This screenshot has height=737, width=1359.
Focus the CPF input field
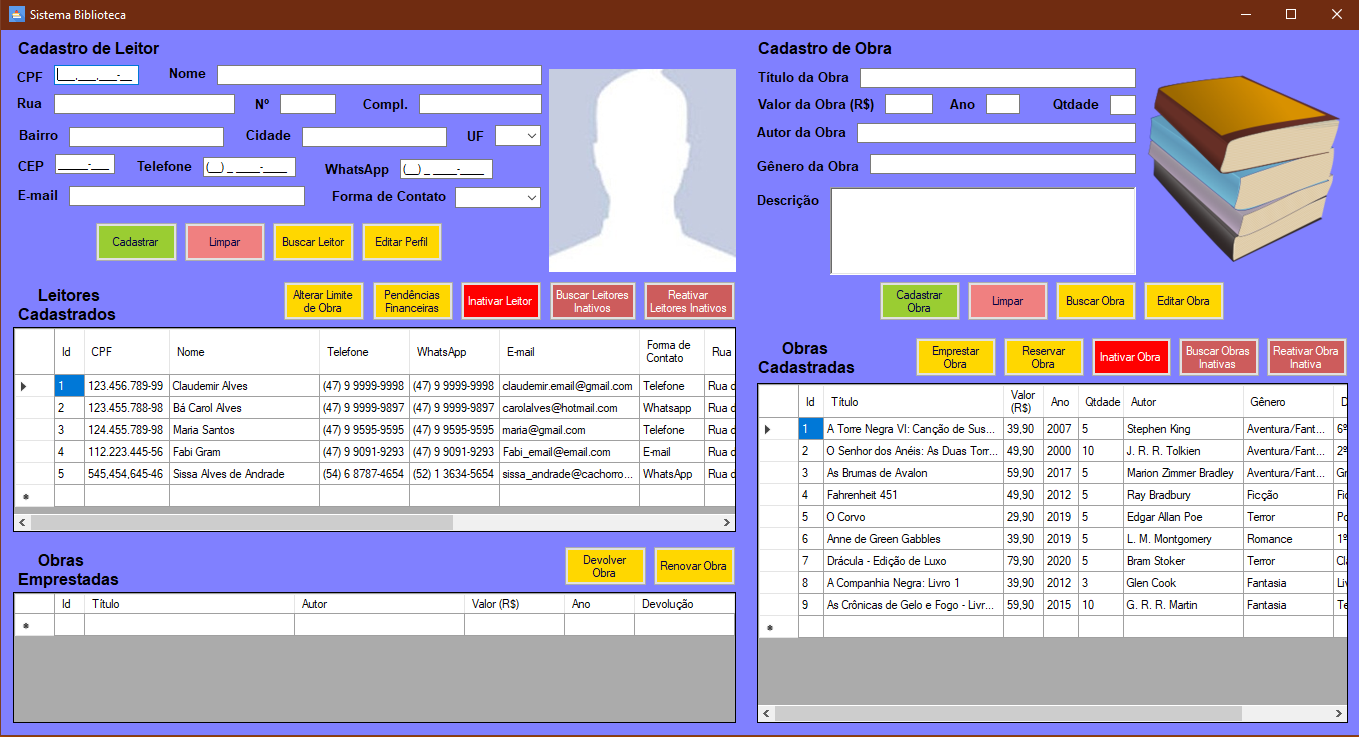pos(96,74)
